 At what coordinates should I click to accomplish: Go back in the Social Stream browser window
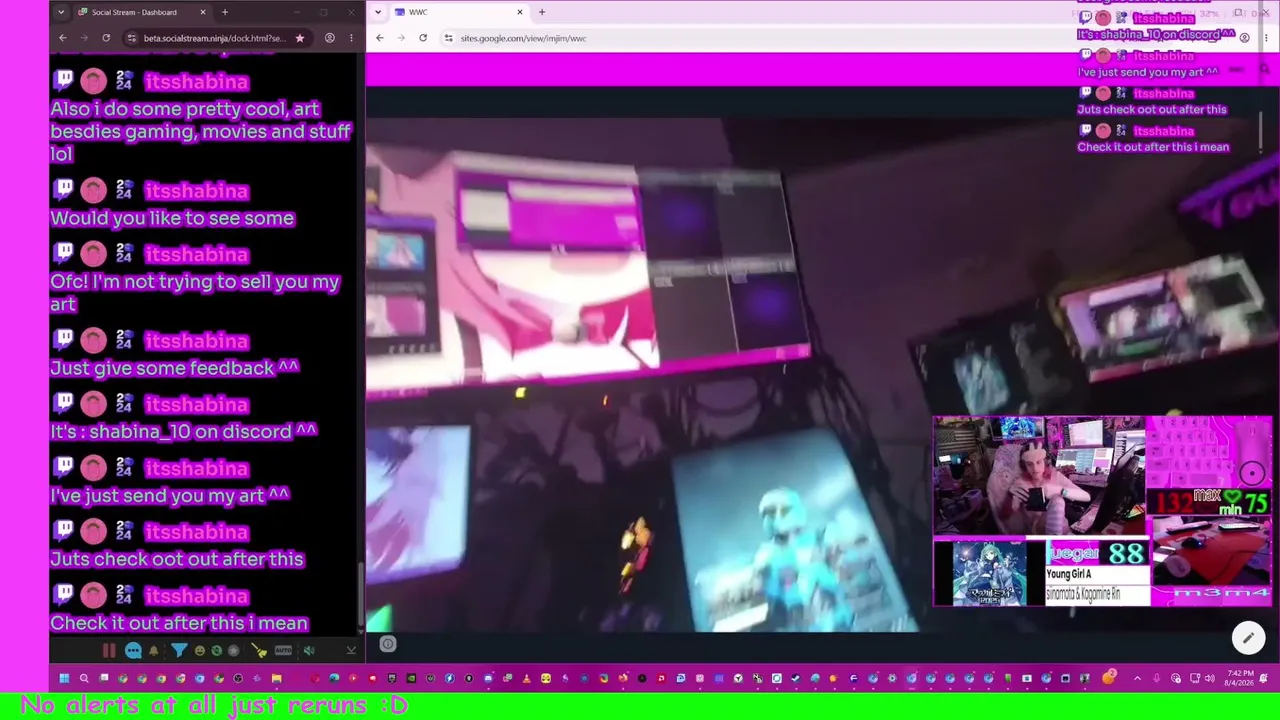click(x=63, y=38)
